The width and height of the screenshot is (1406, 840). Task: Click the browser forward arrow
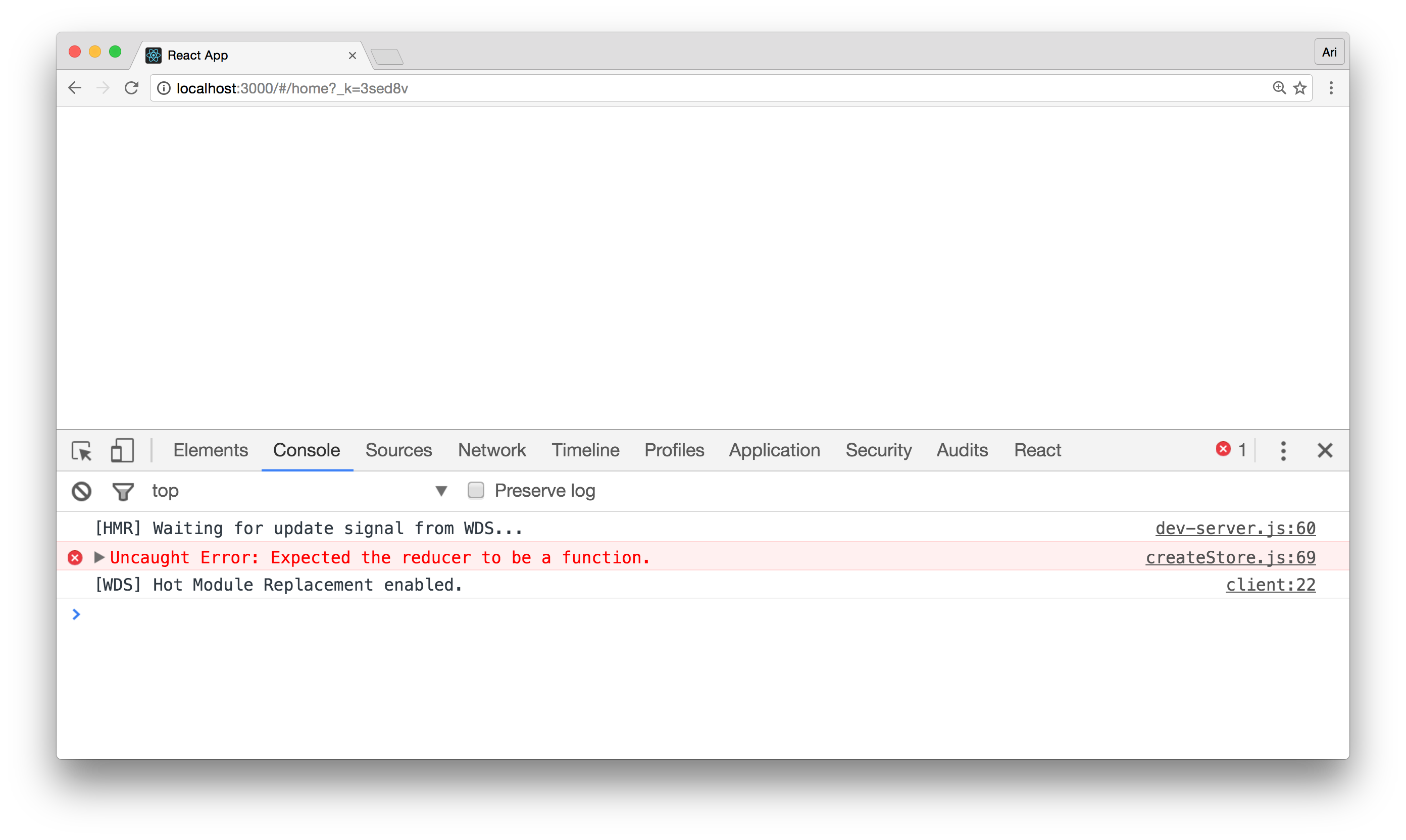tap(103, 88)
